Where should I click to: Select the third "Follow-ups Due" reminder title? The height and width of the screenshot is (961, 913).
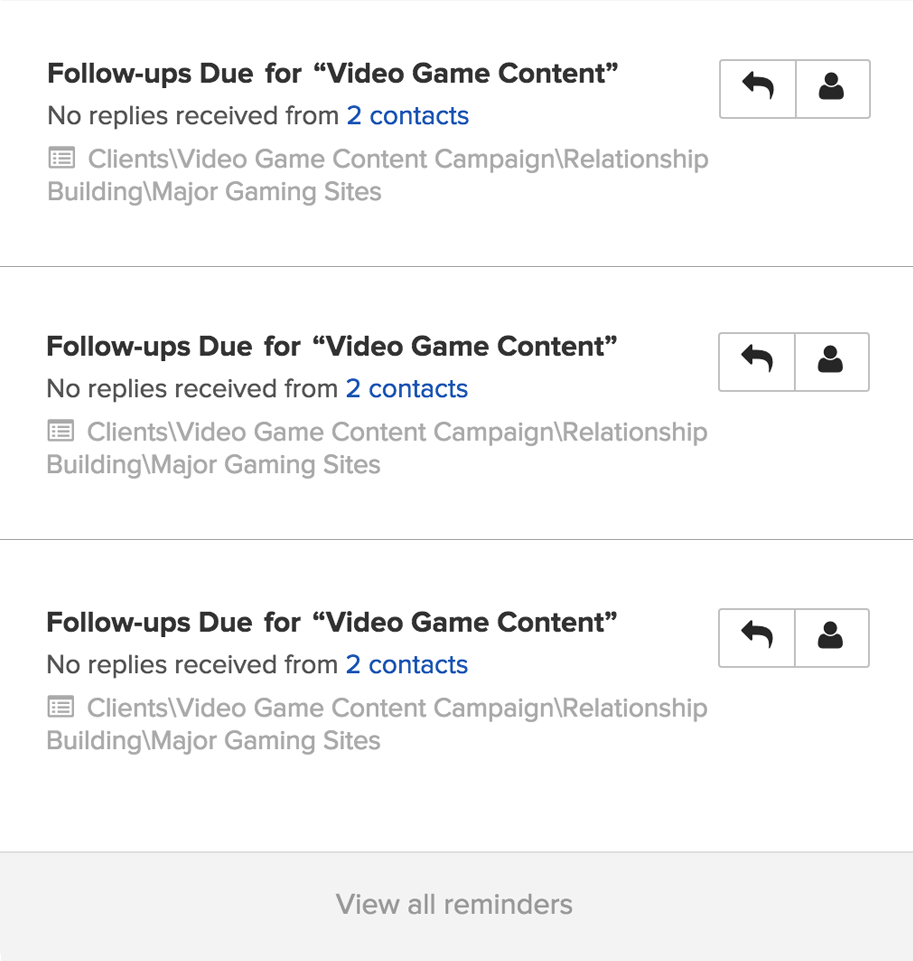pos(332,623)
